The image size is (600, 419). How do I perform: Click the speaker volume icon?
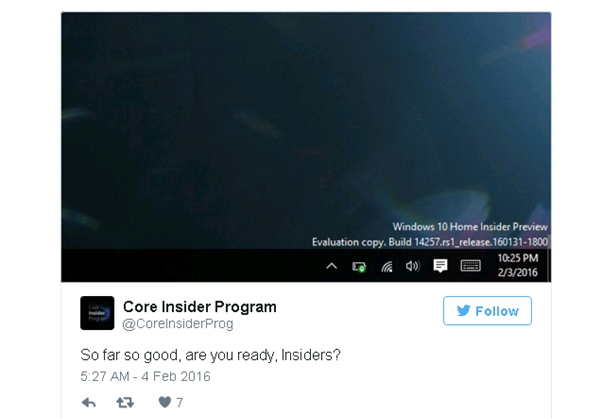(413, 266)
